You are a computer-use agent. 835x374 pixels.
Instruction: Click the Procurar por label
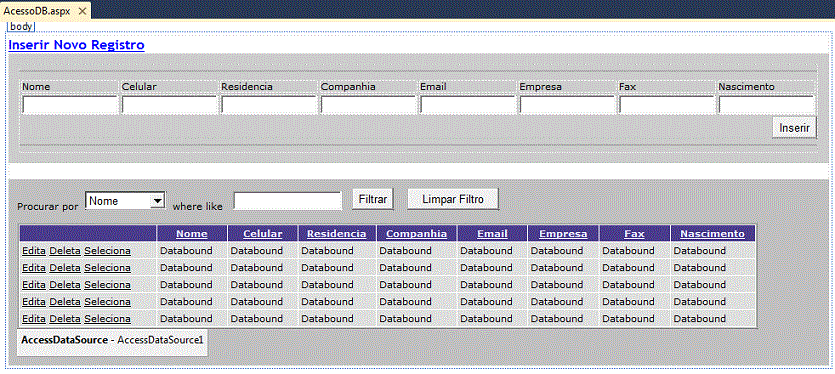click(47, 207)
